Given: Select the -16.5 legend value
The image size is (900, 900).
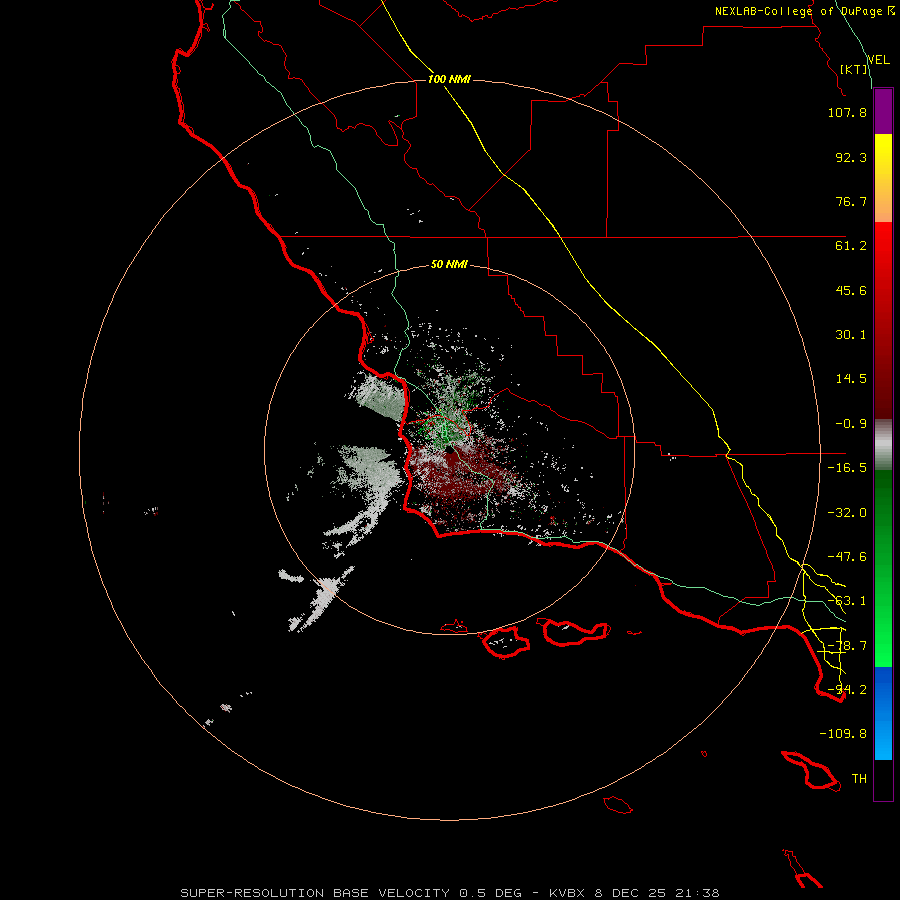Looking at the screenshot, I should [x=847, y=468].
